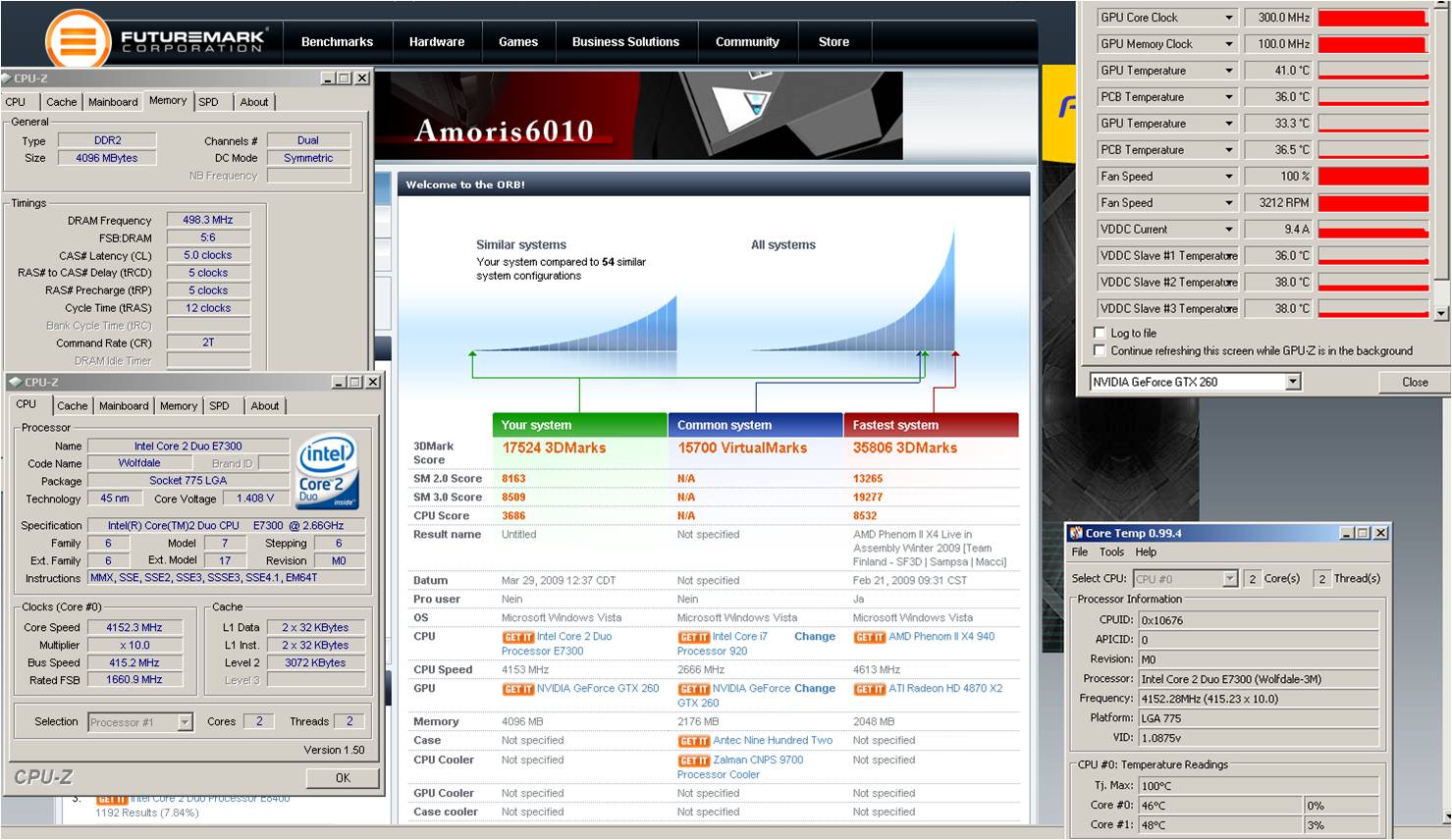Expand the first PCB Temperature dropdown

click(1229, 97)
